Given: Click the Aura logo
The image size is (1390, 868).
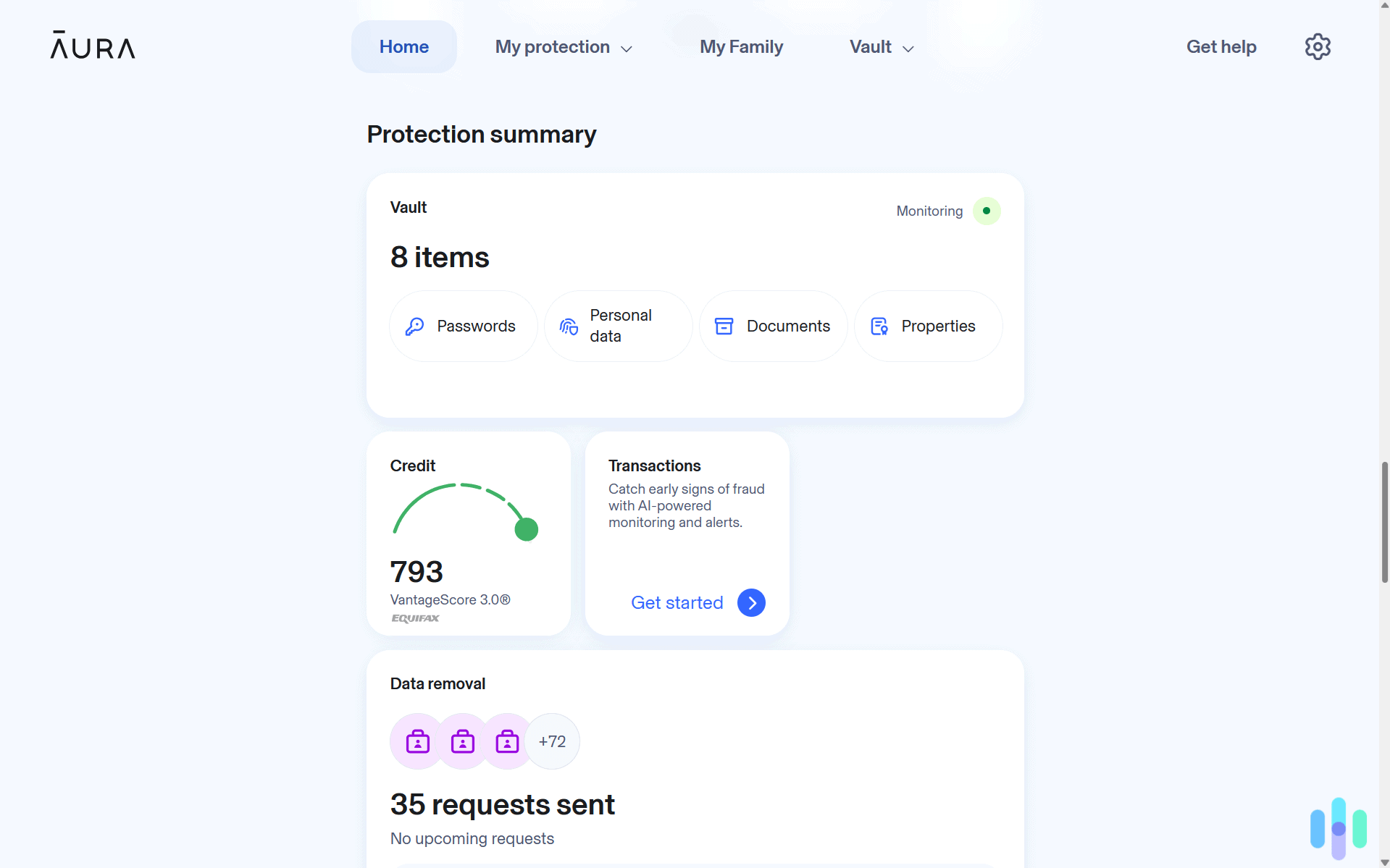Looking at the screenshot, I should (x=92, y=46).
